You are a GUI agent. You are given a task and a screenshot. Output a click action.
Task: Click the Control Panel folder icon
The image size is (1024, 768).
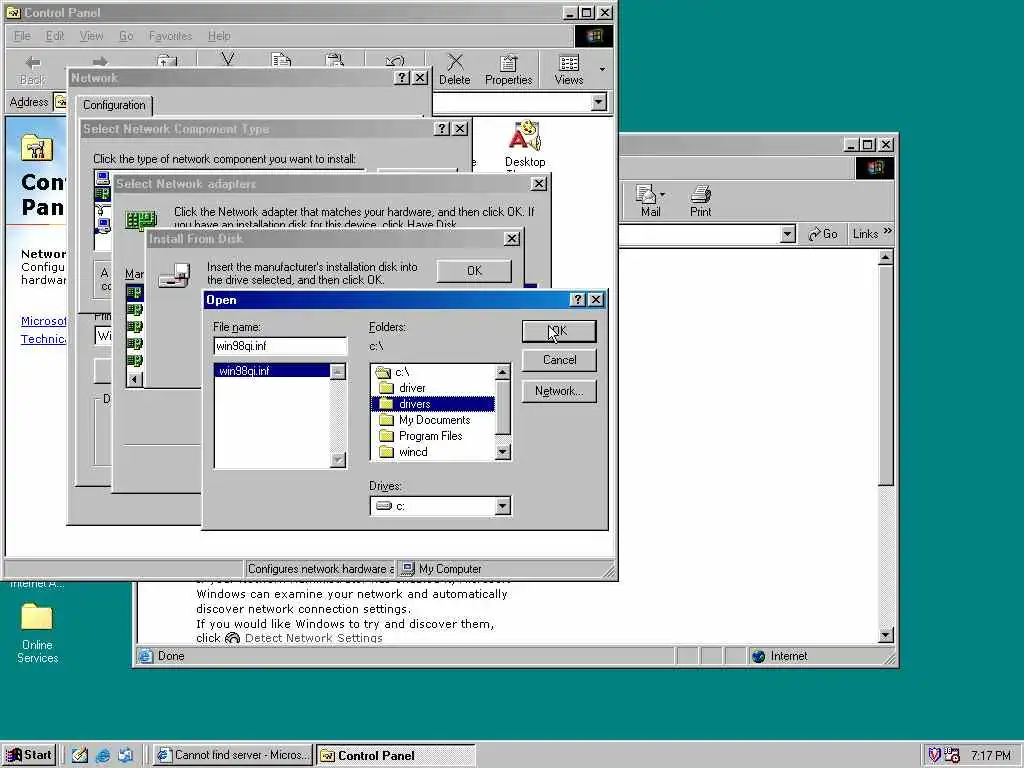(37, 148)
